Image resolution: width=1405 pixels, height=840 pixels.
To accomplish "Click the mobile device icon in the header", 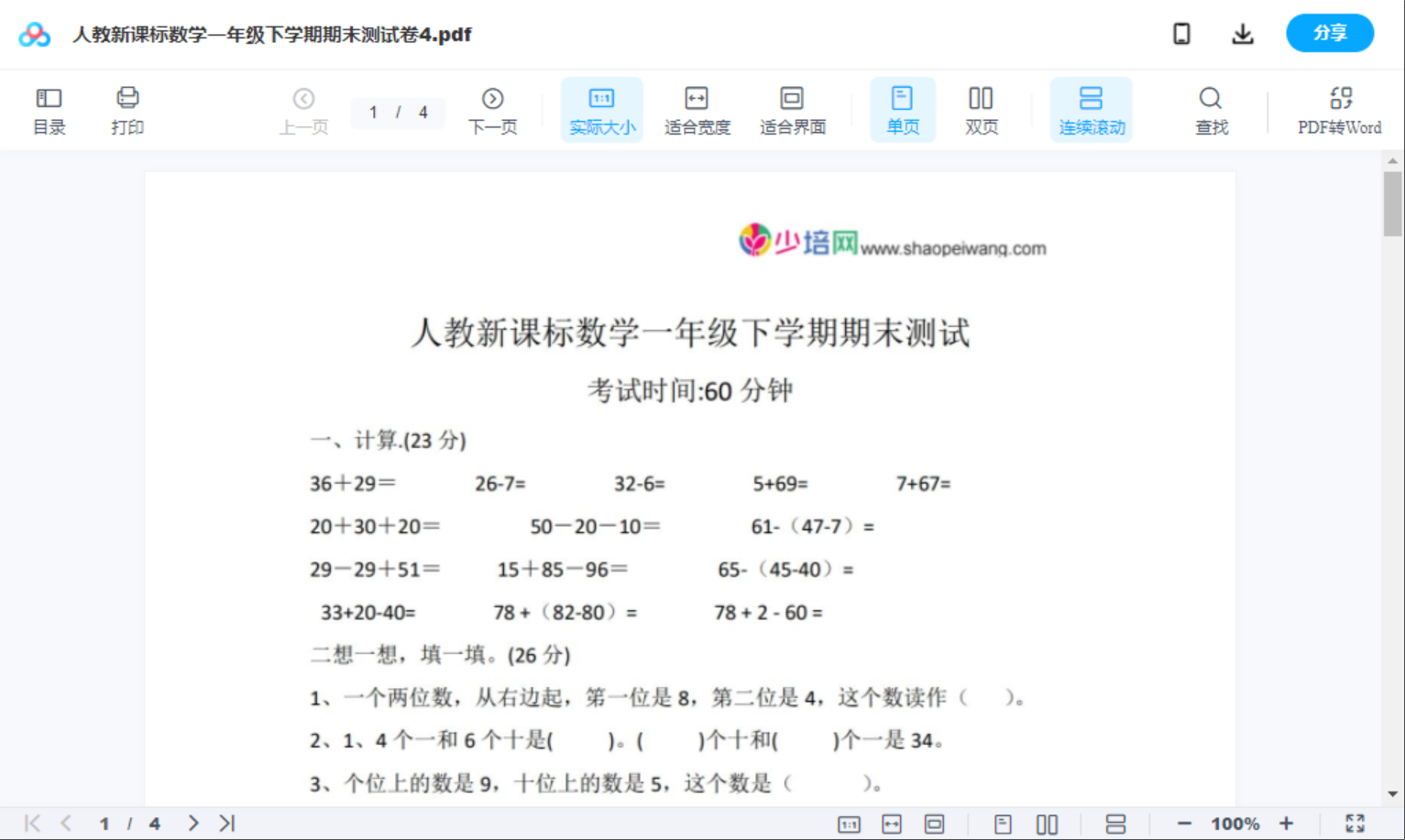I will click(x=1181, y=33).
